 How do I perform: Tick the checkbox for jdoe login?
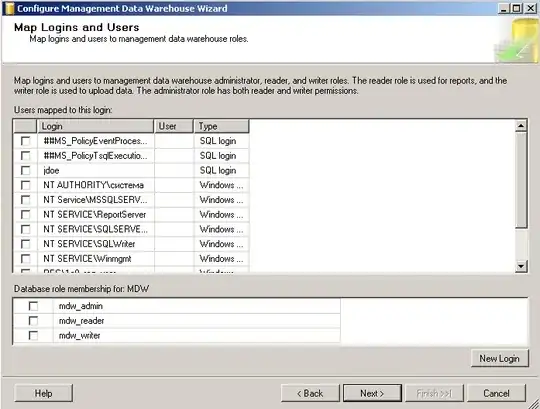pos(25,170)
